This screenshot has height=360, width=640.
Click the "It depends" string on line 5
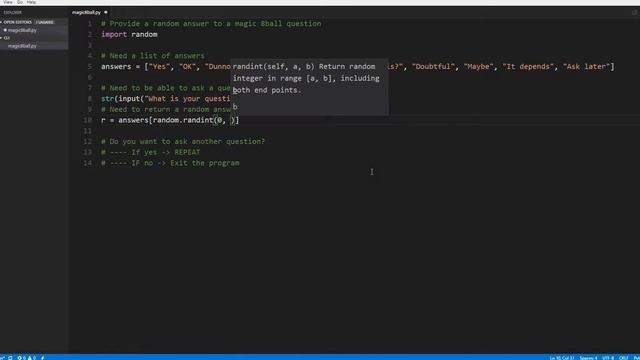click(x=528, y=67)
